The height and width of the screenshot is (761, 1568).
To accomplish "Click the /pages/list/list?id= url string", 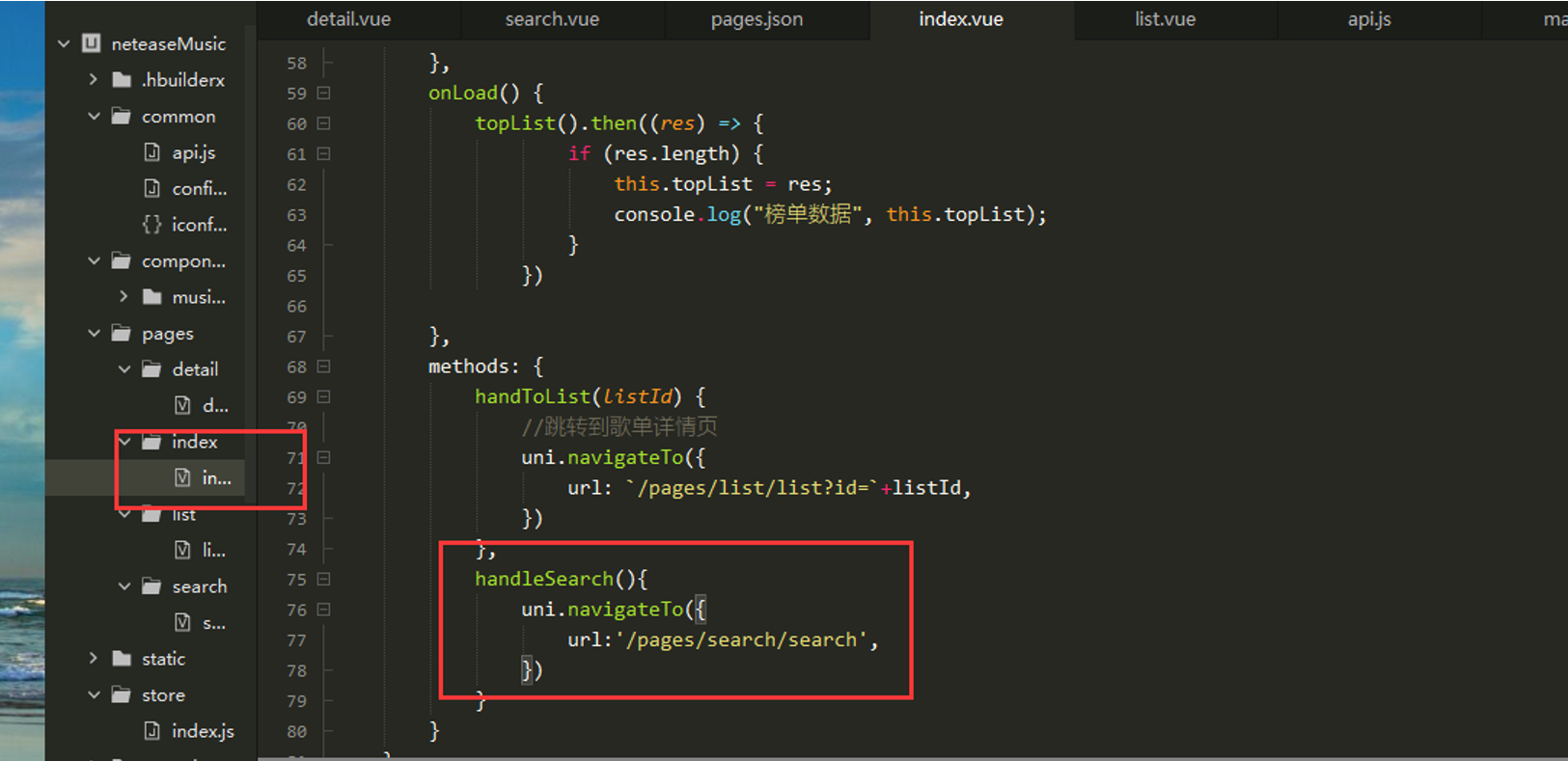I will (x=752, y=487).
